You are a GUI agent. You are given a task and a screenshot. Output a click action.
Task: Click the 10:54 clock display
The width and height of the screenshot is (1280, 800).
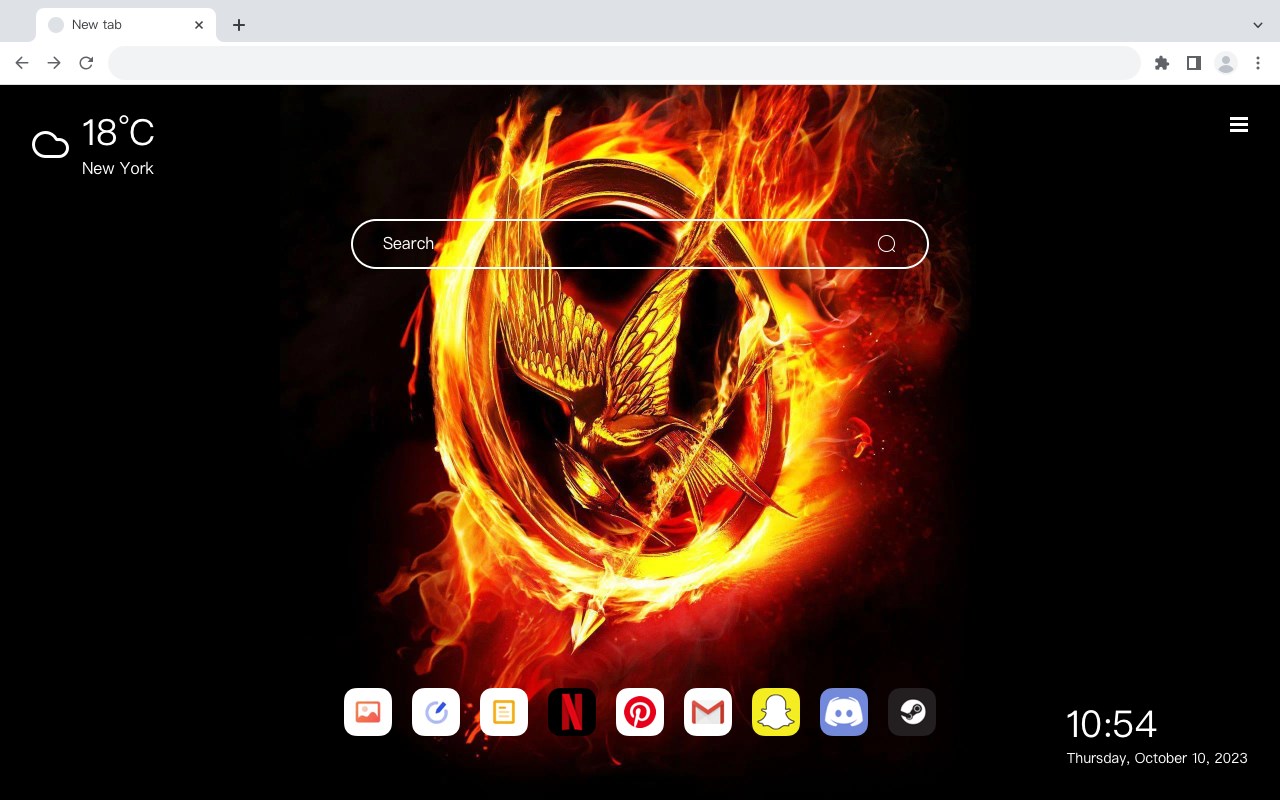click(x=1111, y=724)
